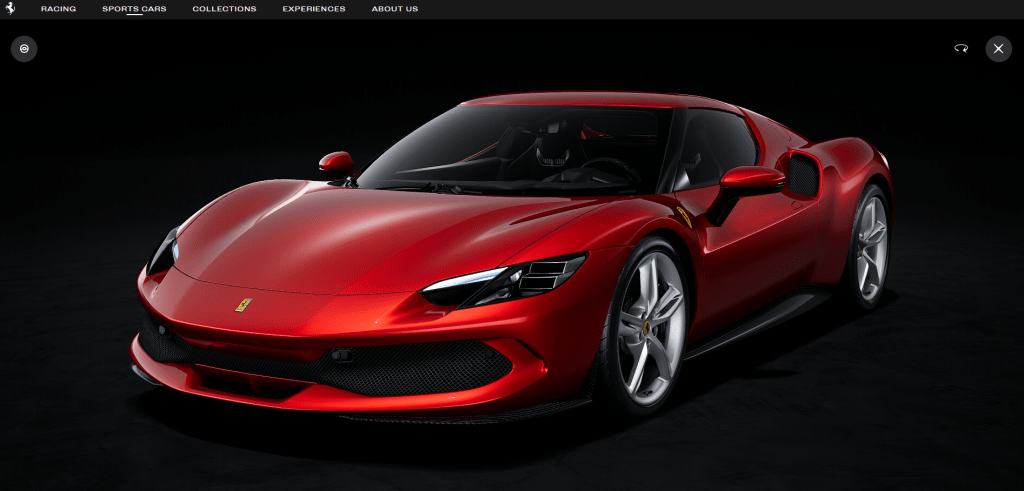Go to the Experiences section
The height and width of the screenshot is (491, 1024).
tap(313, 9)
